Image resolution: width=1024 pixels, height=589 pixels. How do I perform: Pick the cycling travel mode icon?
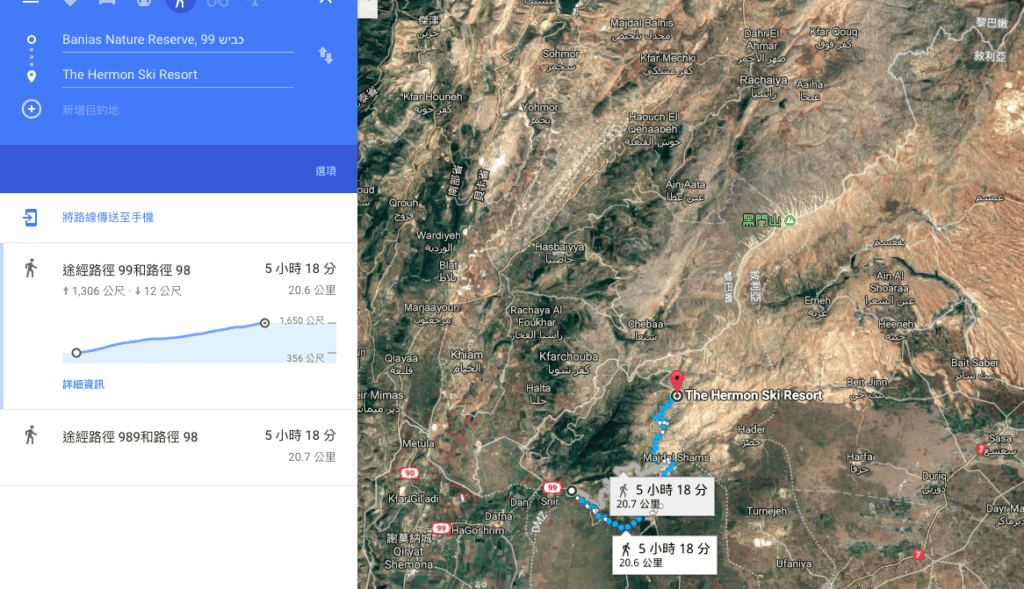217,3
